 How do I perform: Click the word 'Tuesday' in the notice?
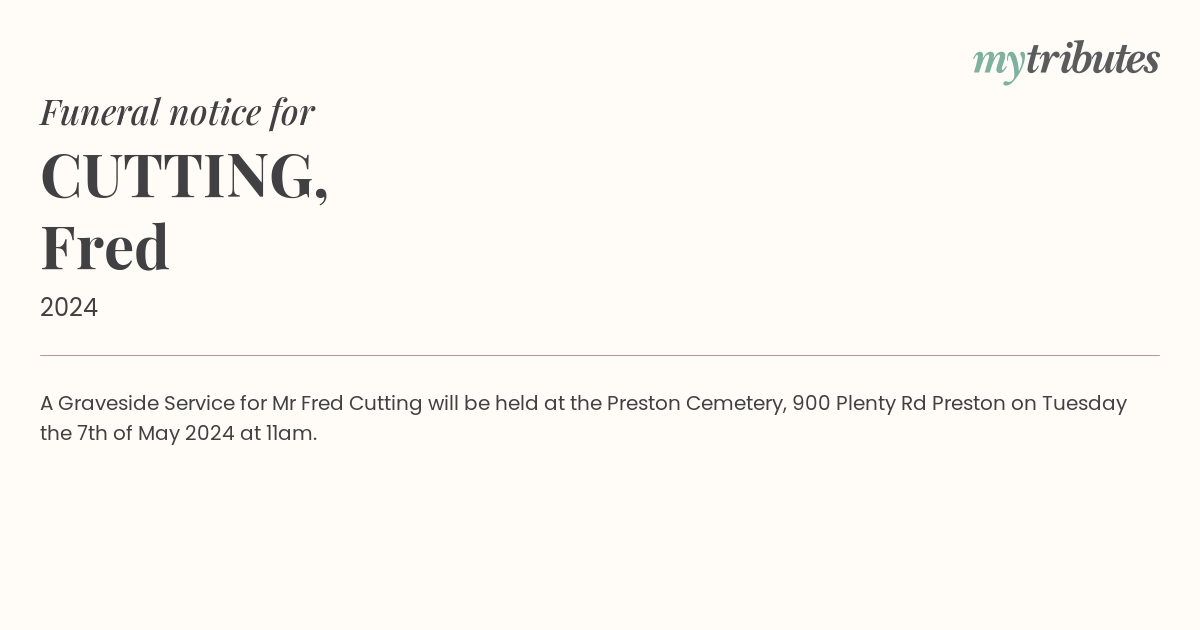coord(1084,404)
